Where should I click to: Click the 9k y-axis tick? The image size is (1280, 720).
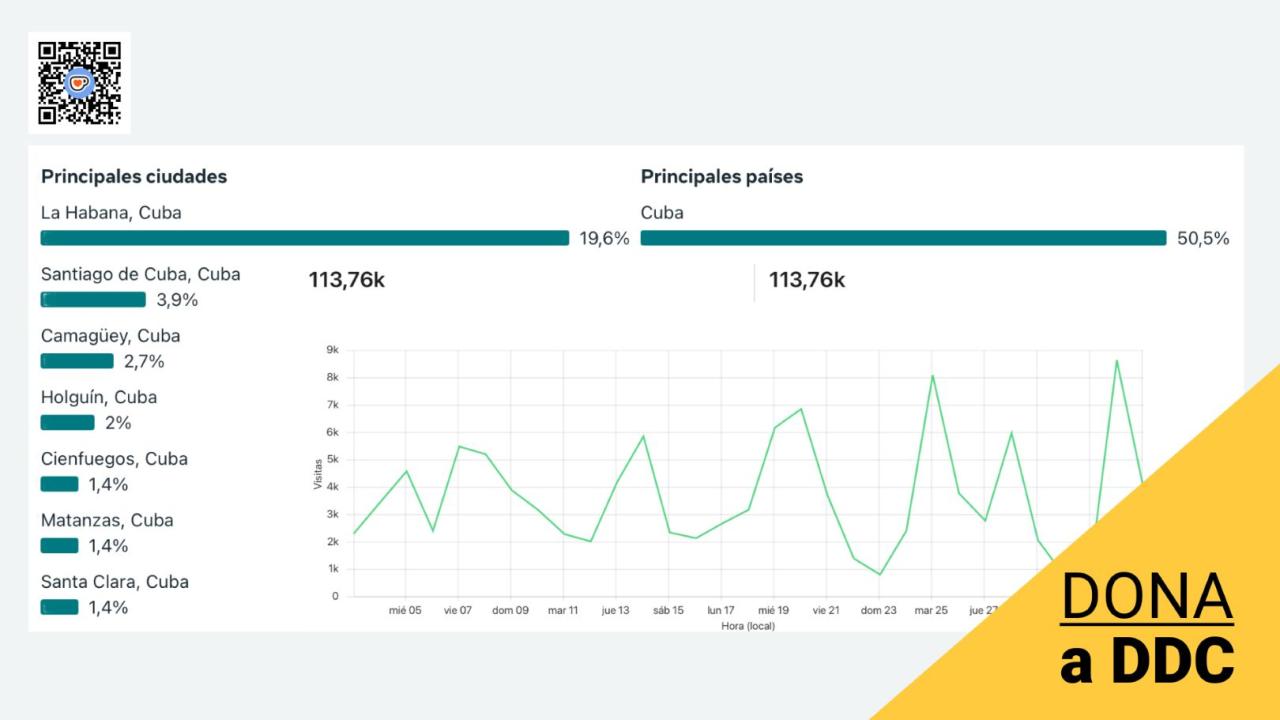[333, 350]
